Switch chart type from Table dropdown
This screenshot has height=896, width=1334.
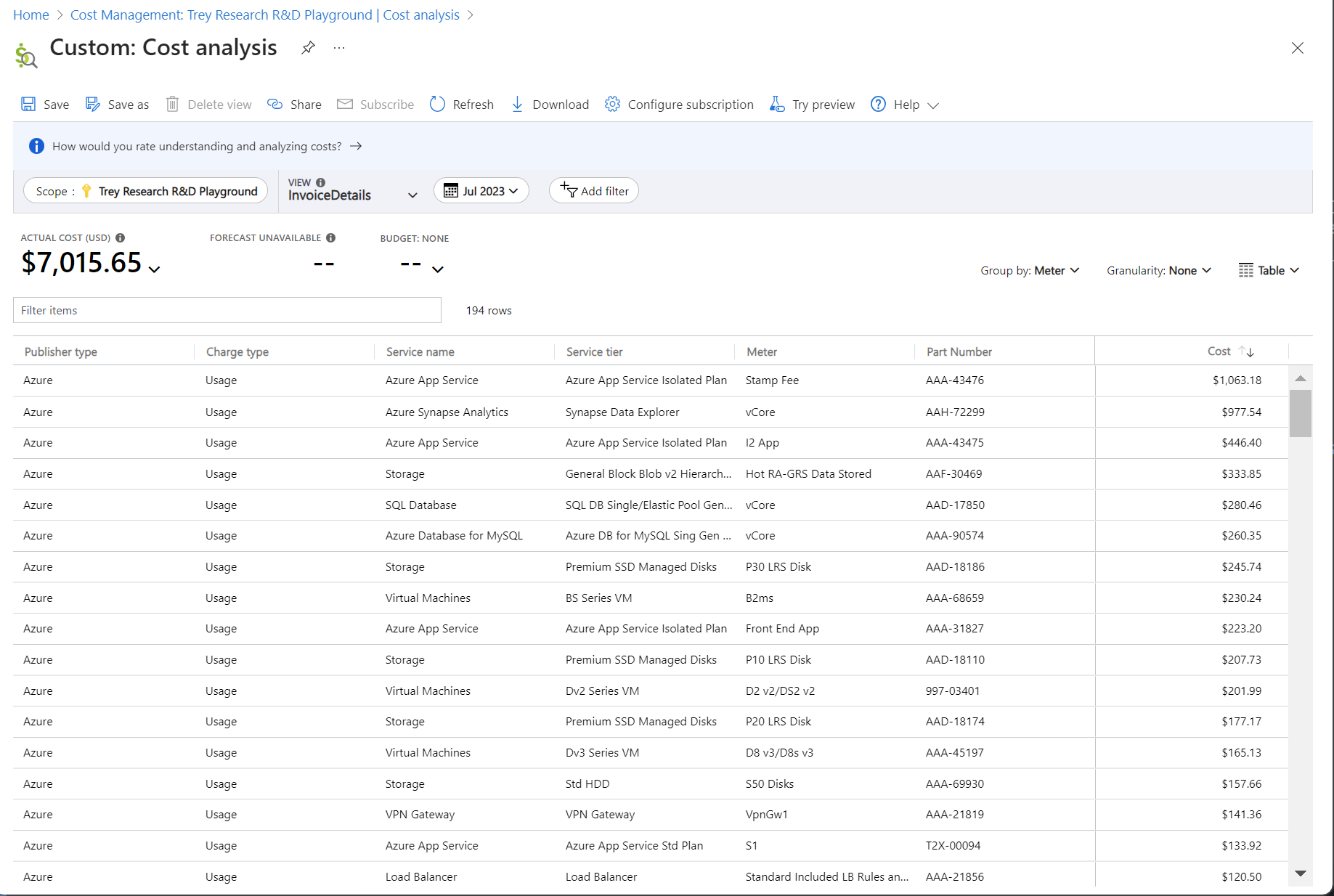coord(1269,270)
